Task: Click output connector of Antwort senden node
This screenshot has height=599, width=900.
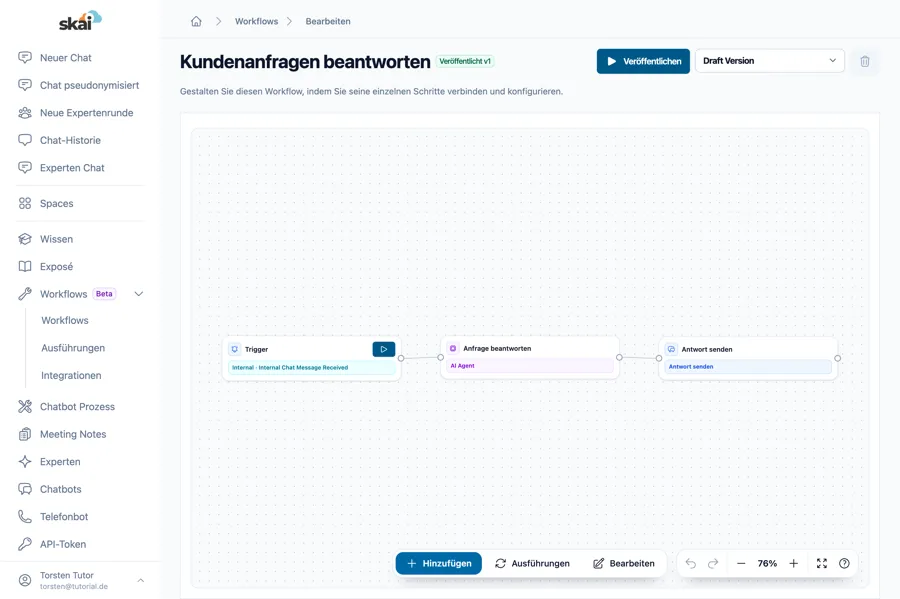Action: 837,358
